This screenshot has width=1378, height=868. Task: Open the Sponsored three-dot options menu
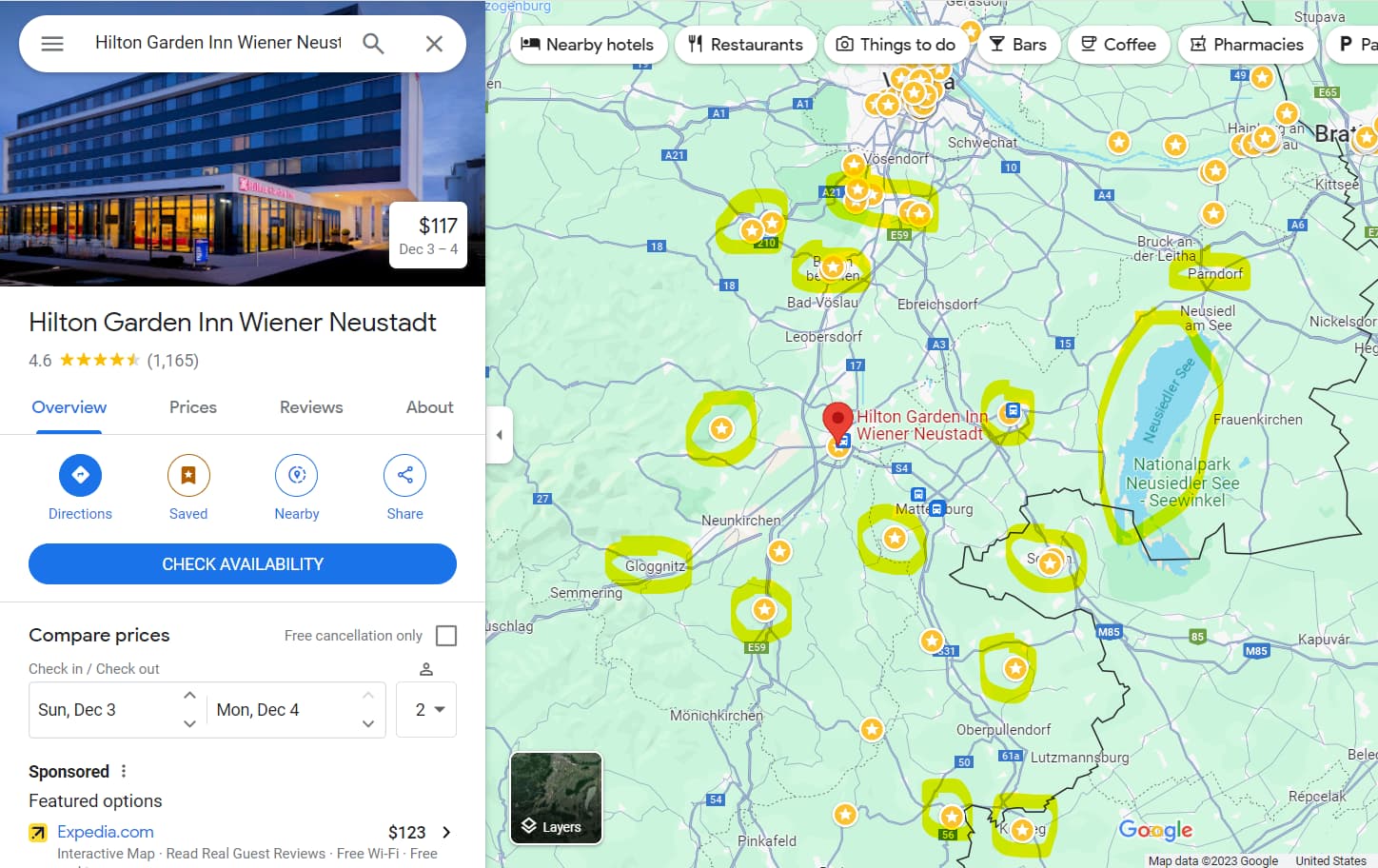(124, 771)
